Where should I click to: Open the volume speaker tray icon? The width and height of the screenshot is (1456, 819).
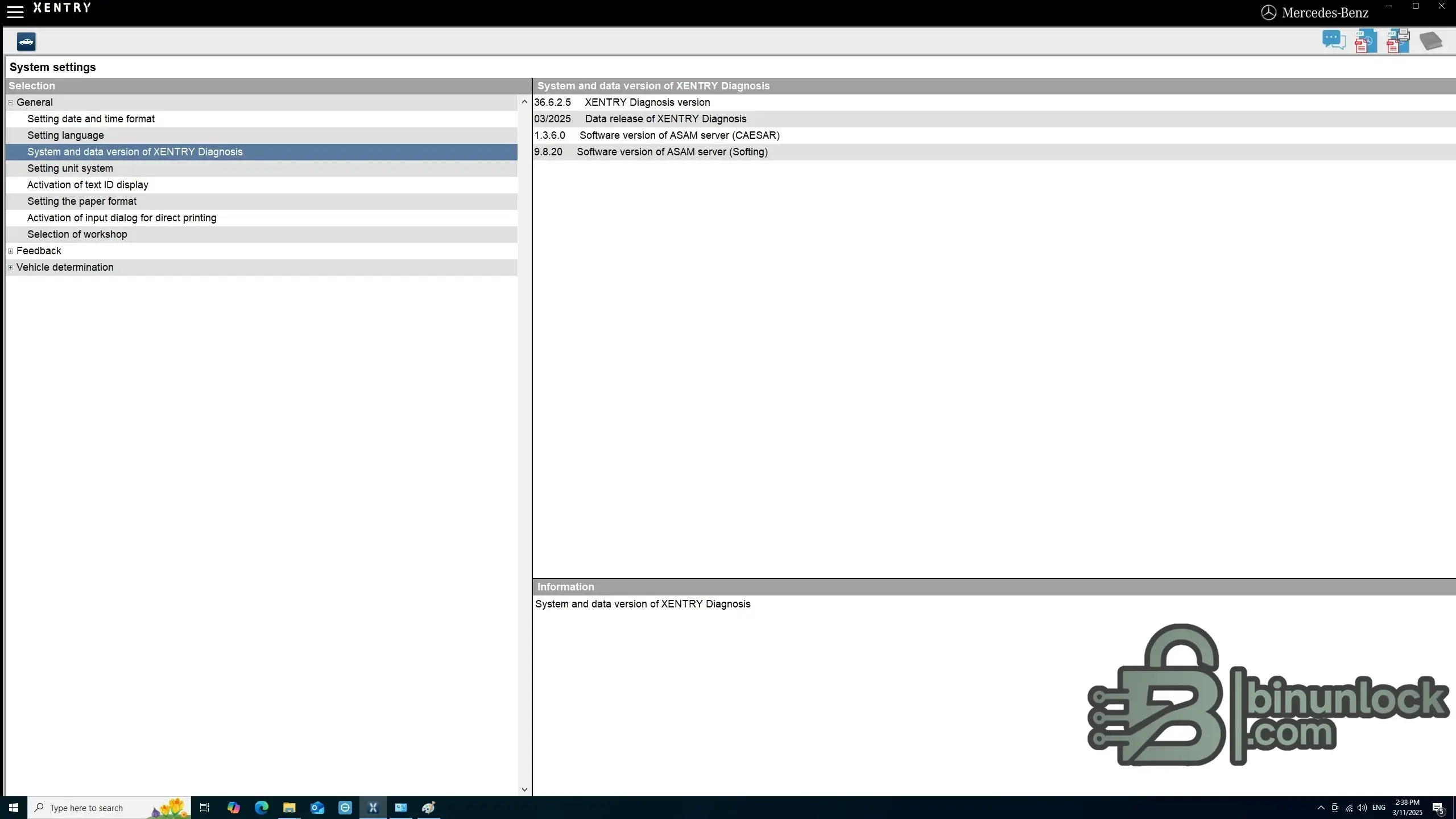pyautogui.click(x=1362, y=808)
